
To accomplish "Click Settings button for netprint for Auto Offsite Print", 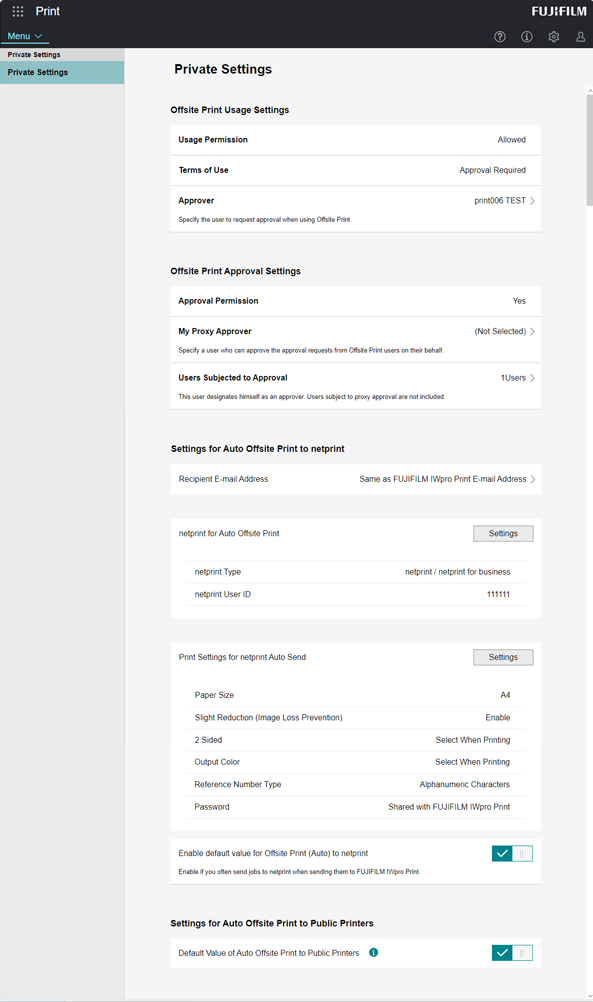I will (x=503, y=534).
